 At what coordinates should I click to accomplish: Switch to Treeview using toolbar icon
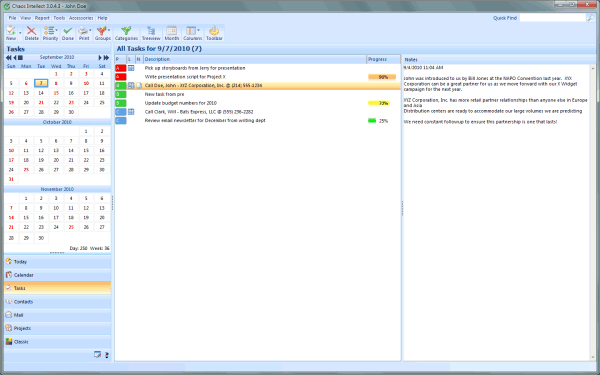click(151, 33)
